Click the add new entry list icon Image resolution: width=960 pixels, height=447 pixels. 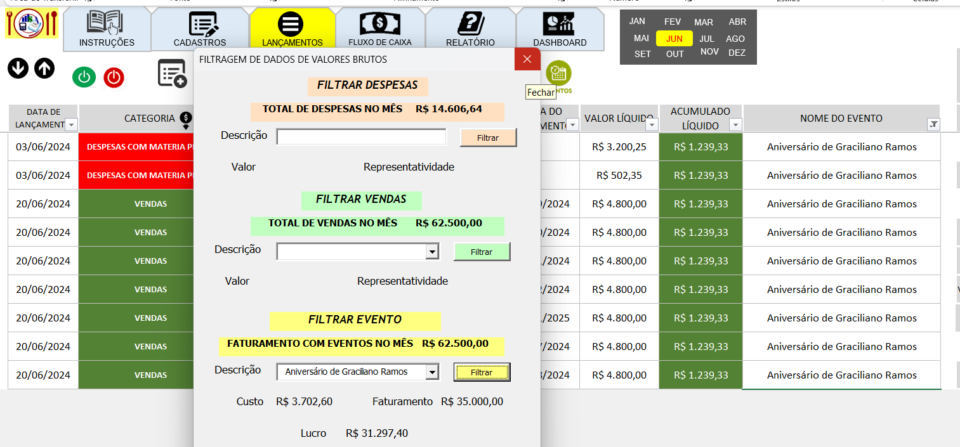click(x=172, y=73)
